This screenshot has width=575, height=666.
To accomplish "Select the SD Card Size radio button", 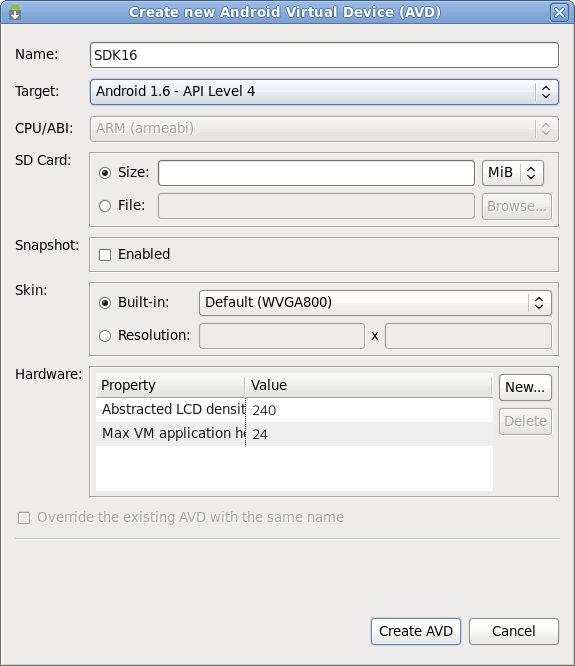I will (x=105, y=173).
